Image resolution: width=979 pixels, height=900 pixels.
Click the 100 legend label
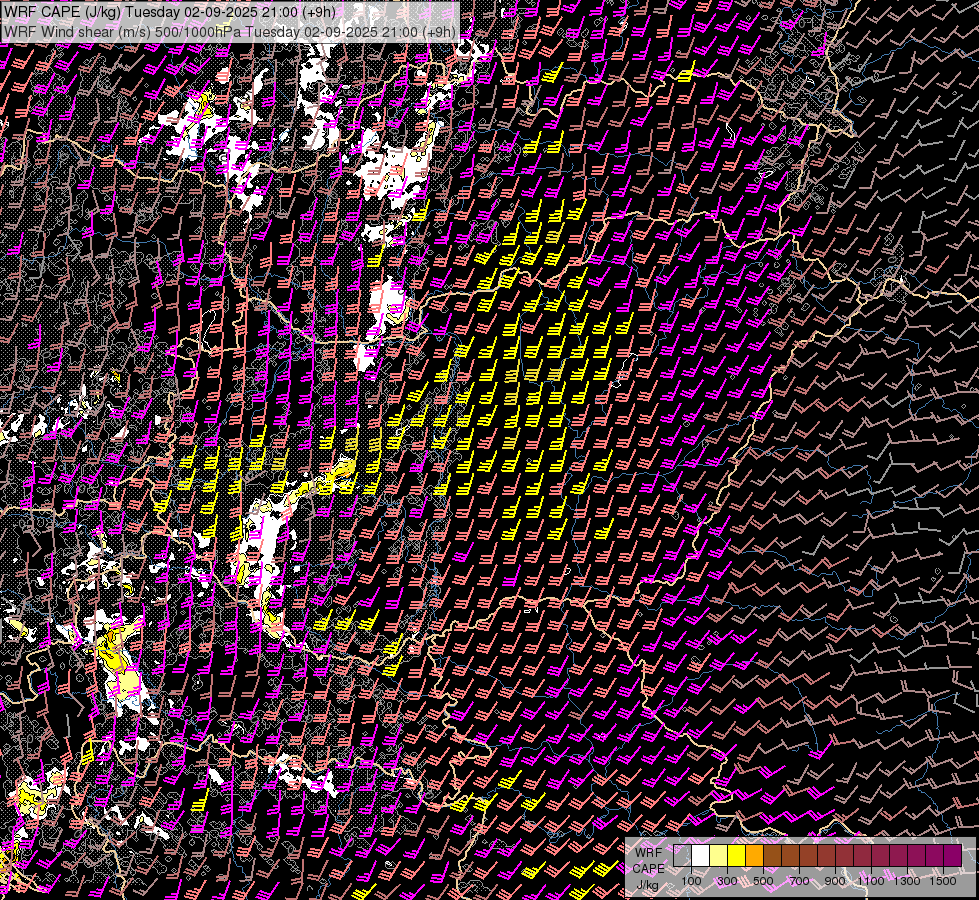click(691, 881)
